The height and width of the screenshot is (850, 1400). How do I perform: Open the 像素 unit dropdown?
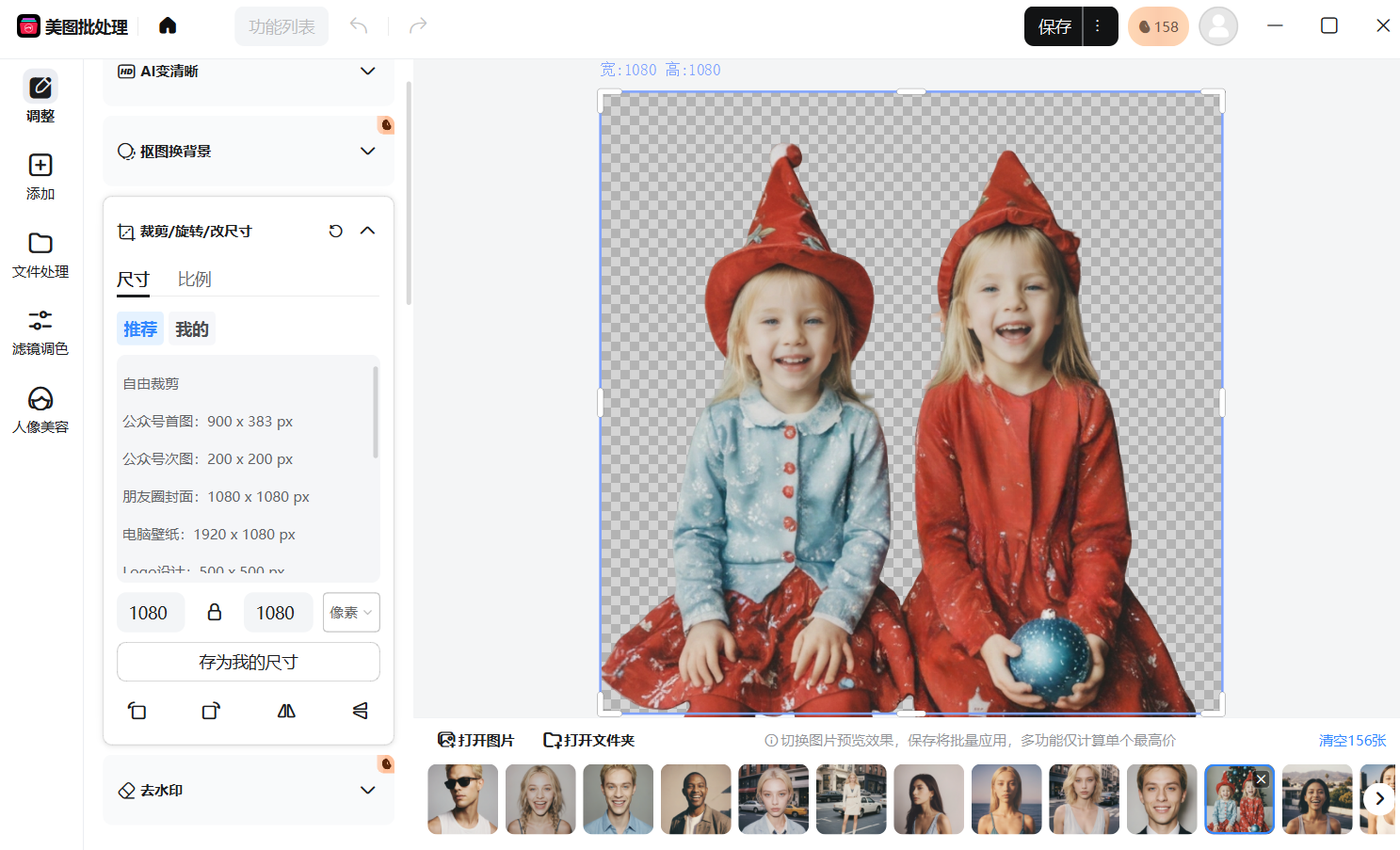coord(350,613)
